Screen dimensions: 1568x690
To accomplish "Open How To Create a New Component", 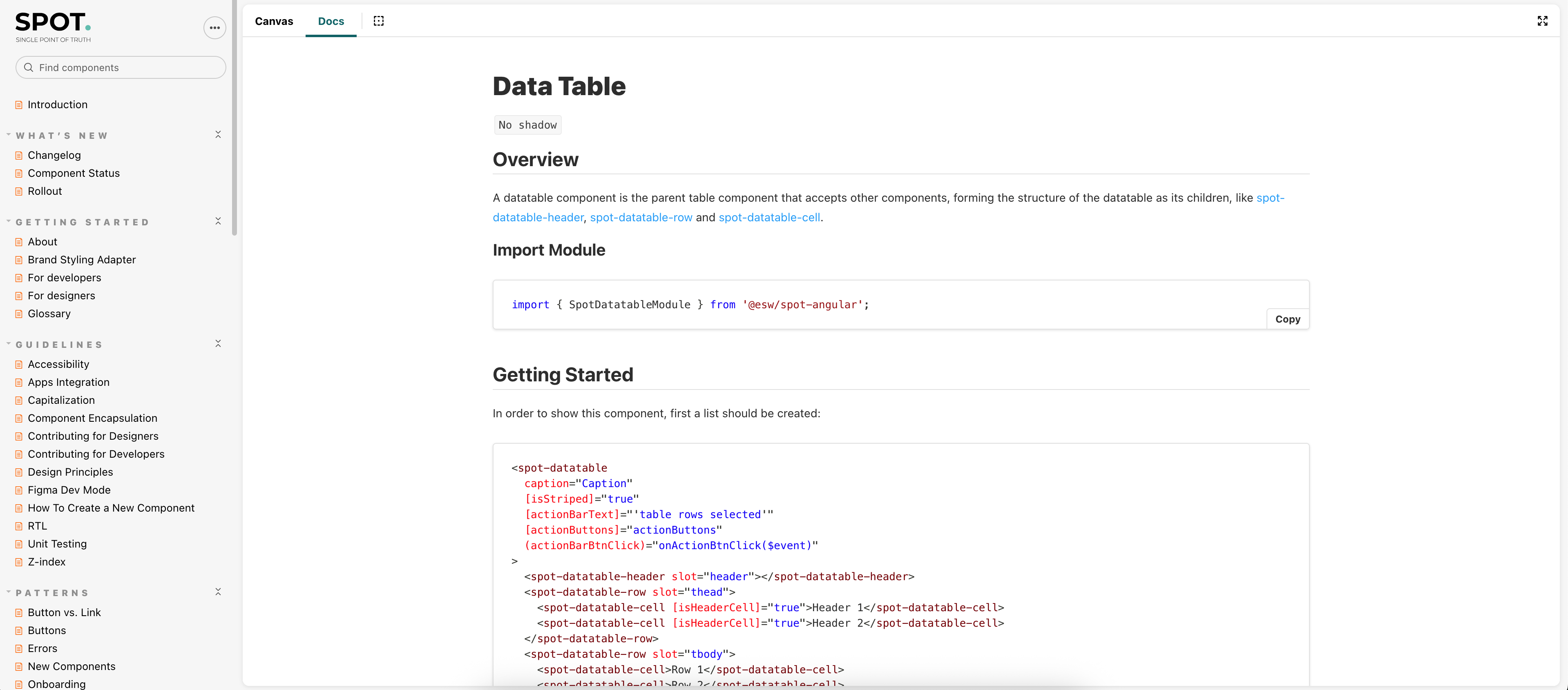I will coord(112,508).
